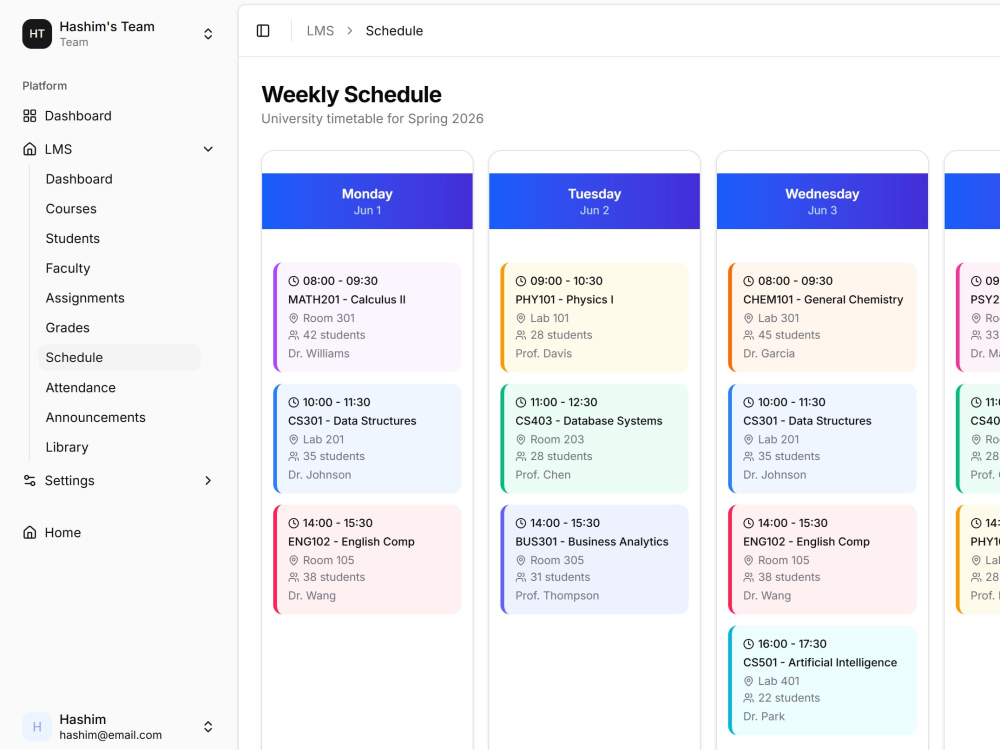
Task: Click the Room 203 pin icon
Action: 521,439
